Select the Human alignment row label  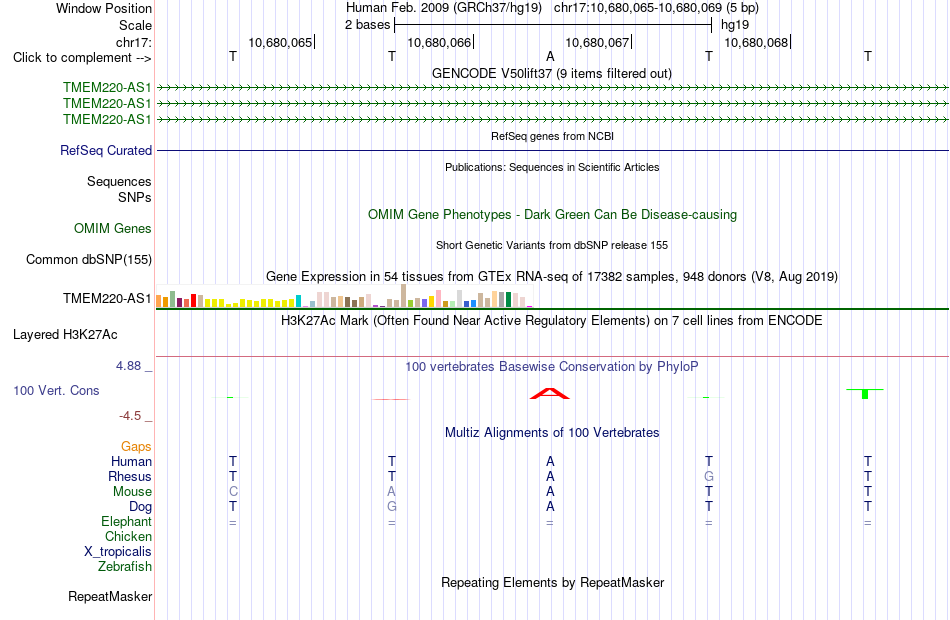coord(131,462)
